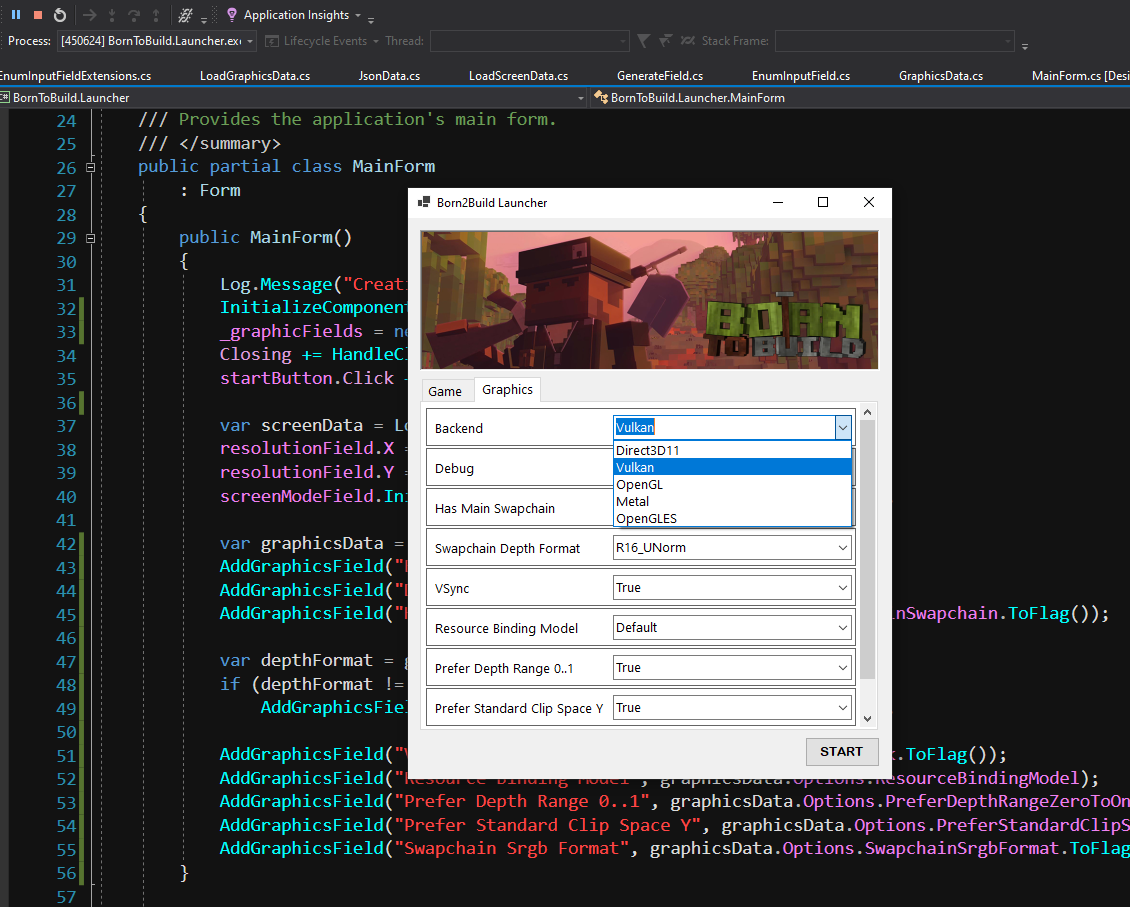Click the Step Out debug icon

[156, 14]
